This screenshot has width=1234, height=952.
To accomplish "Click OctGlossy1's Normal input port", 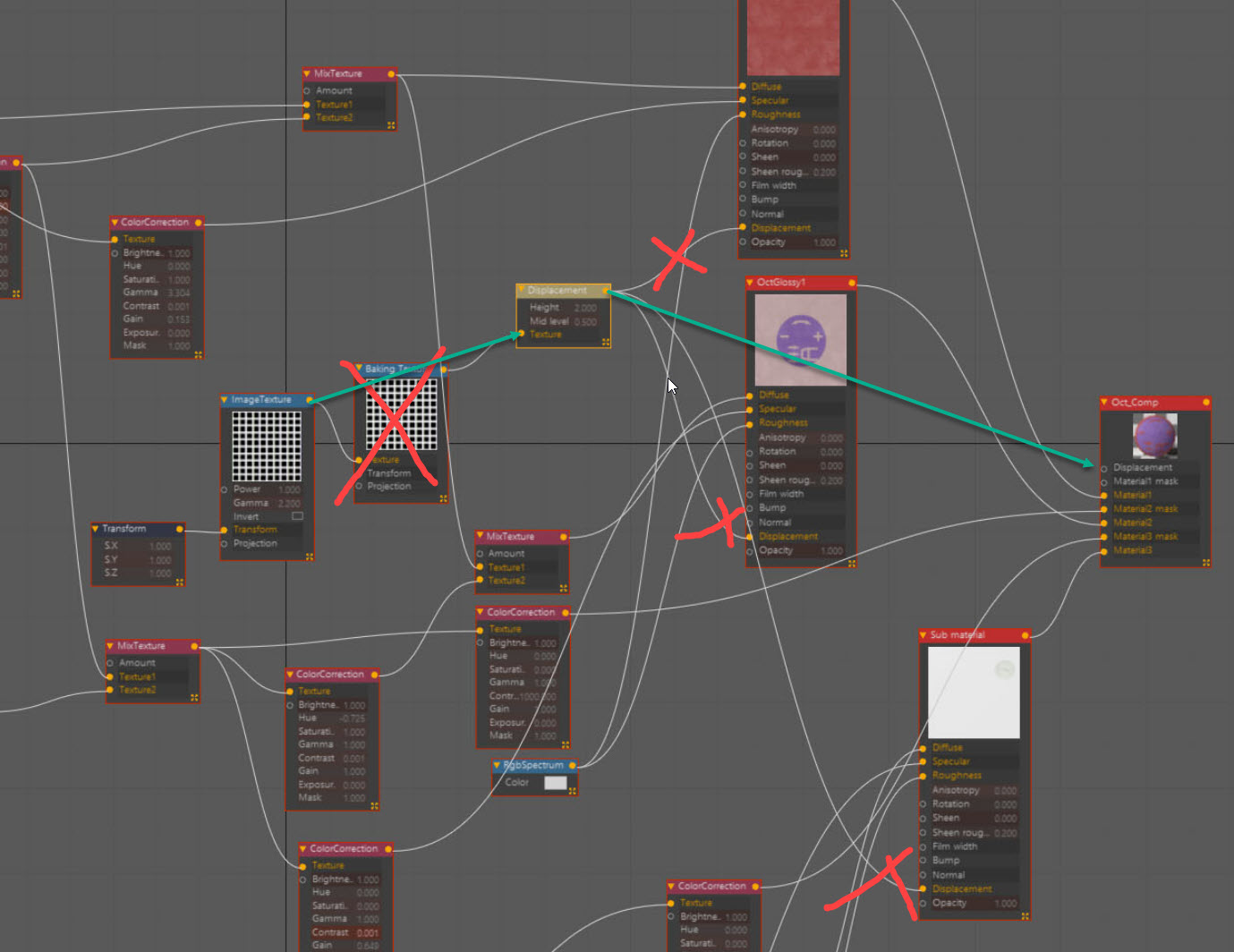I will pyautogui.click(x=750, y=523).
